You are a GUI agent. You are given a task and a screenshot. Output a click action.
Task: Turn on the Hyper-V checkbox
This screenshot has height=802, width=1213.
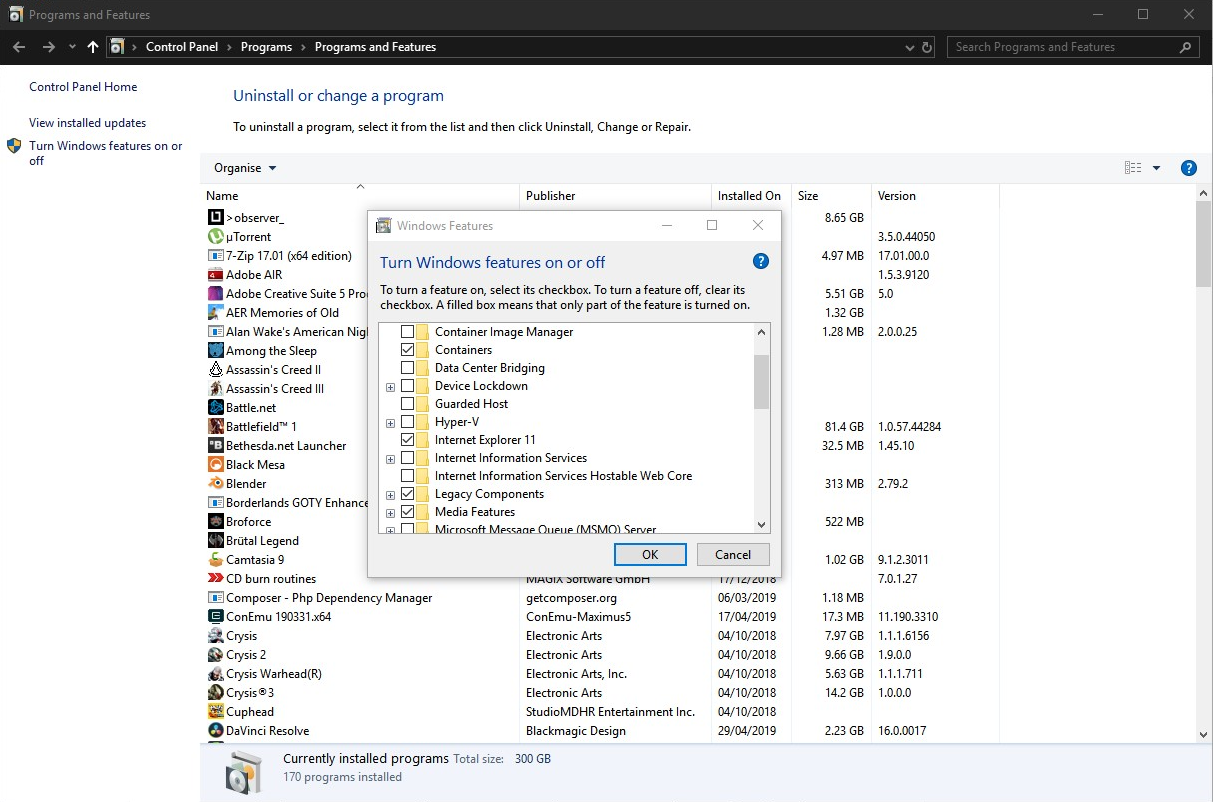coord(407,421)
